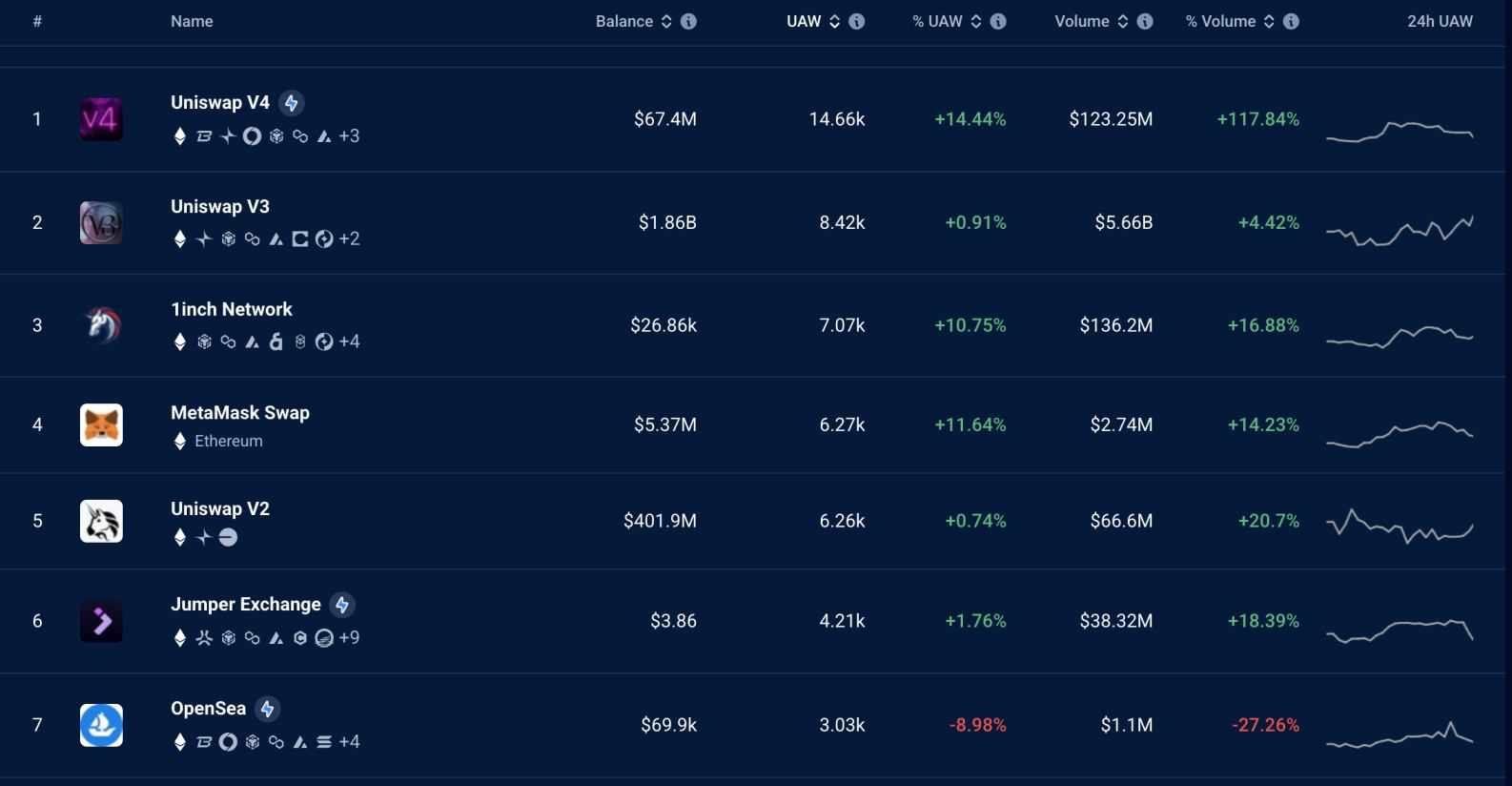Open the MetaMask Swap fox logo

pyautogui.click(x=101, y=425)
